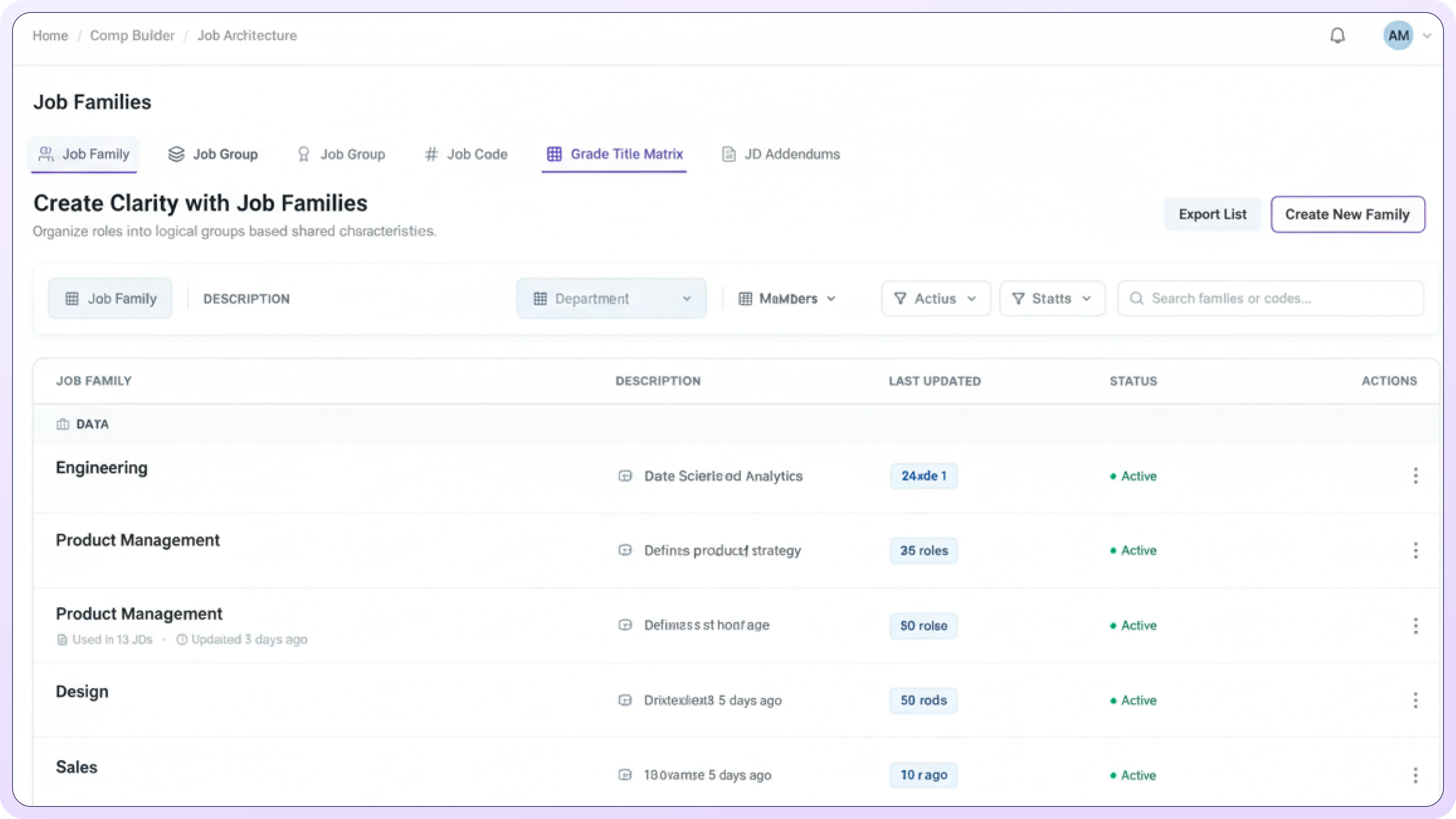Open Engineering row three-dot actions menu
Screen dimensions: 1456x819
coord(1415,476)
